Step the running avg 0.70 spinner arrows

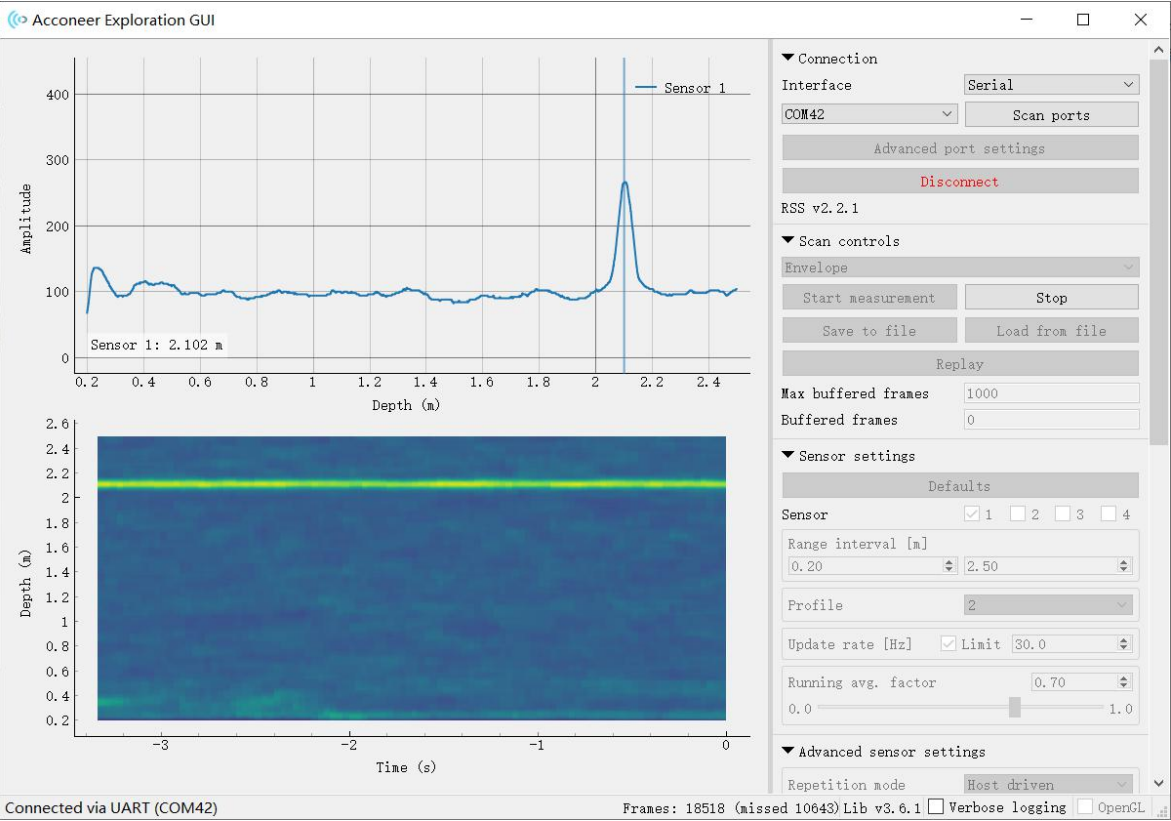point(1124,681)
